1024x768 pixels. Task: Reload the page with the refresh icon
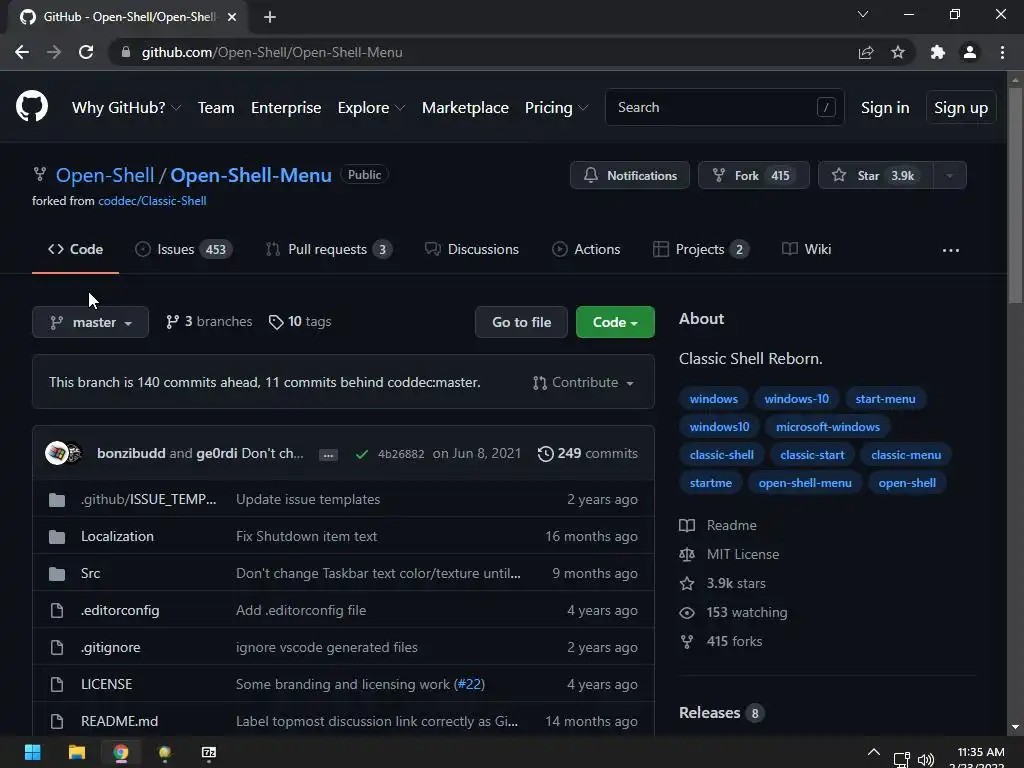[86, 52]
